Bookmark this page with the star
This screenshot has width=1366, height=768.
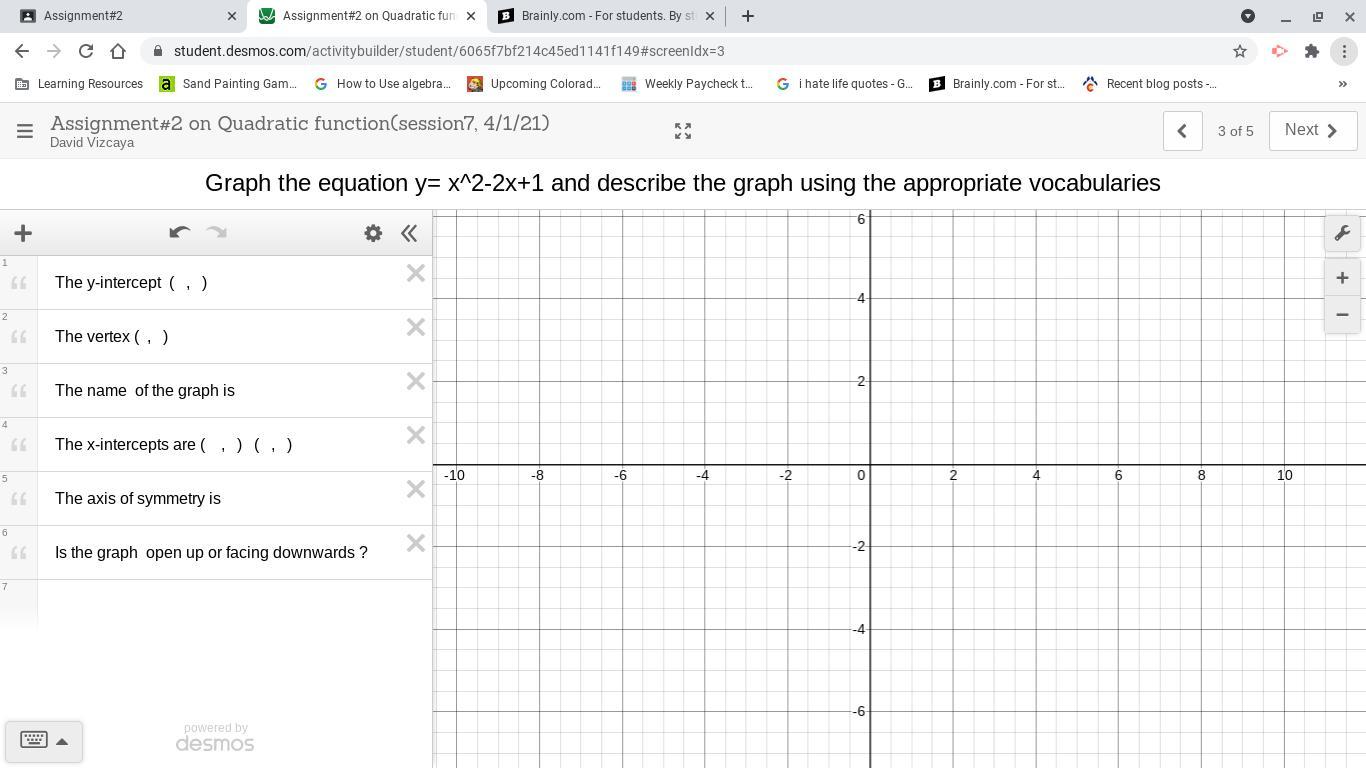[1240, 51]
